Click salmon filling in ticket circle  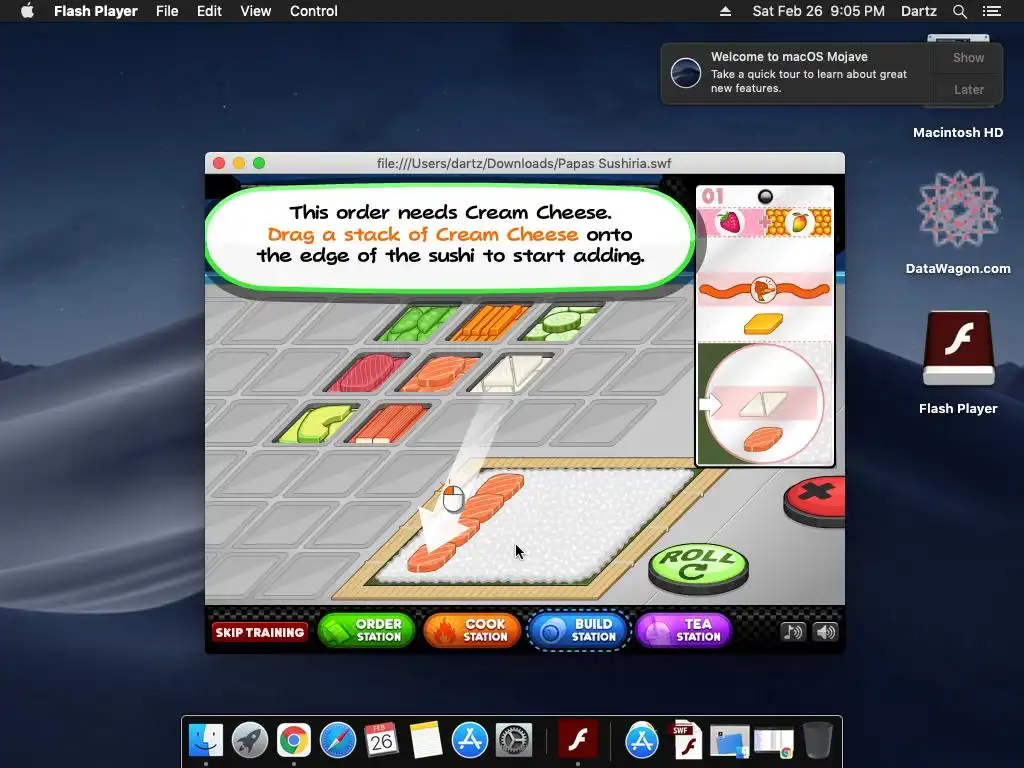click(x=763, y=439)
